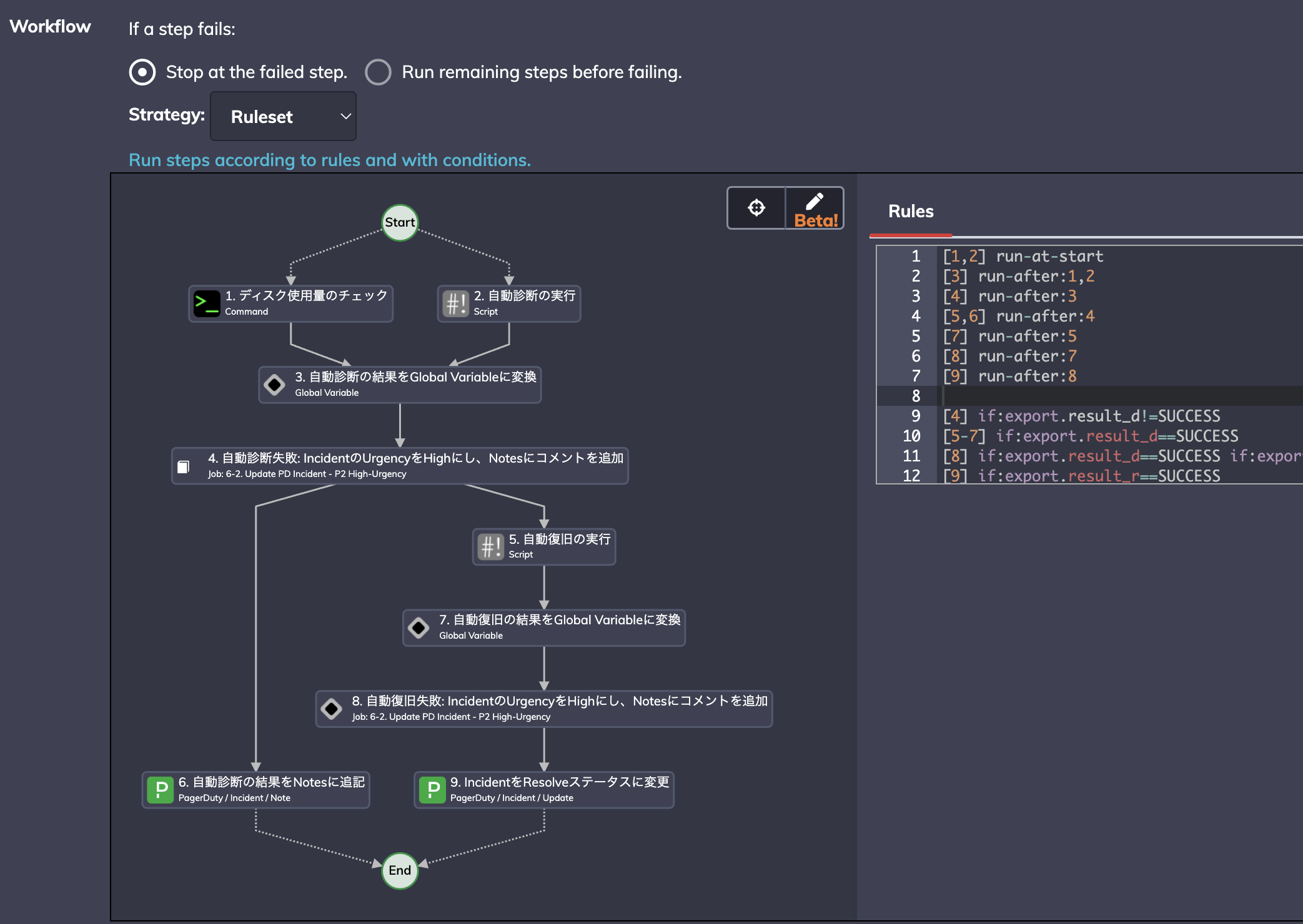This screenshot has height=924, width=1303.
Task: Click rule line 9 result_d!=SUCCESS
Action: tap(1081, 416)
